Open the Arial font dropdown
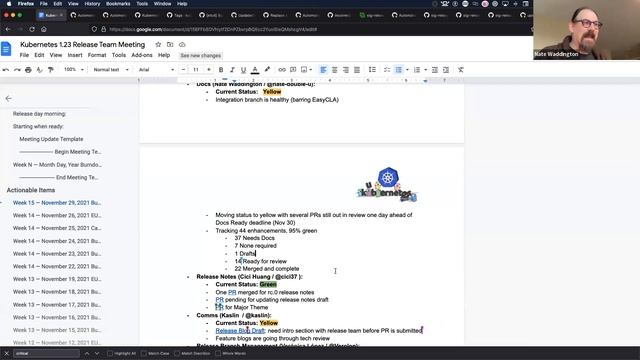The width and height of the screenshot is (640, 360). 156,70
